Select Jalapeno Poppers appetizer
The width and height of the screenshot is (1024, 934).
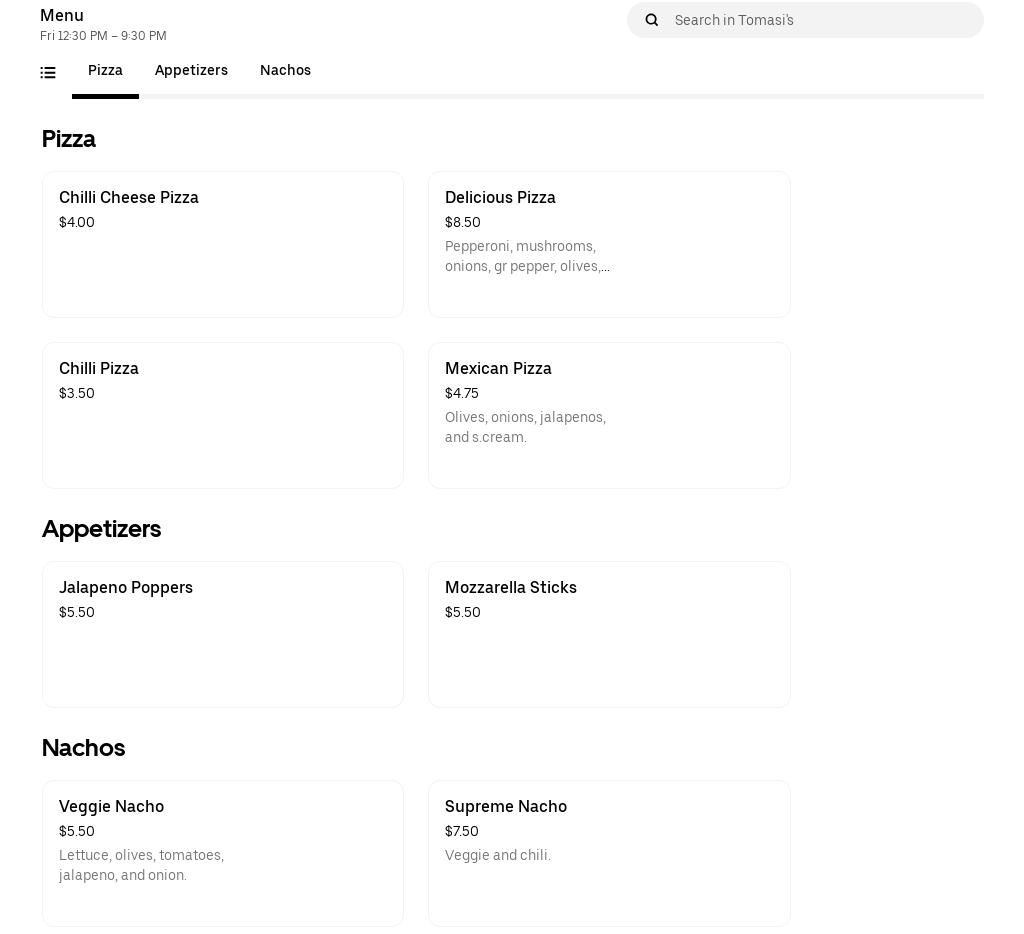[222, 634]
